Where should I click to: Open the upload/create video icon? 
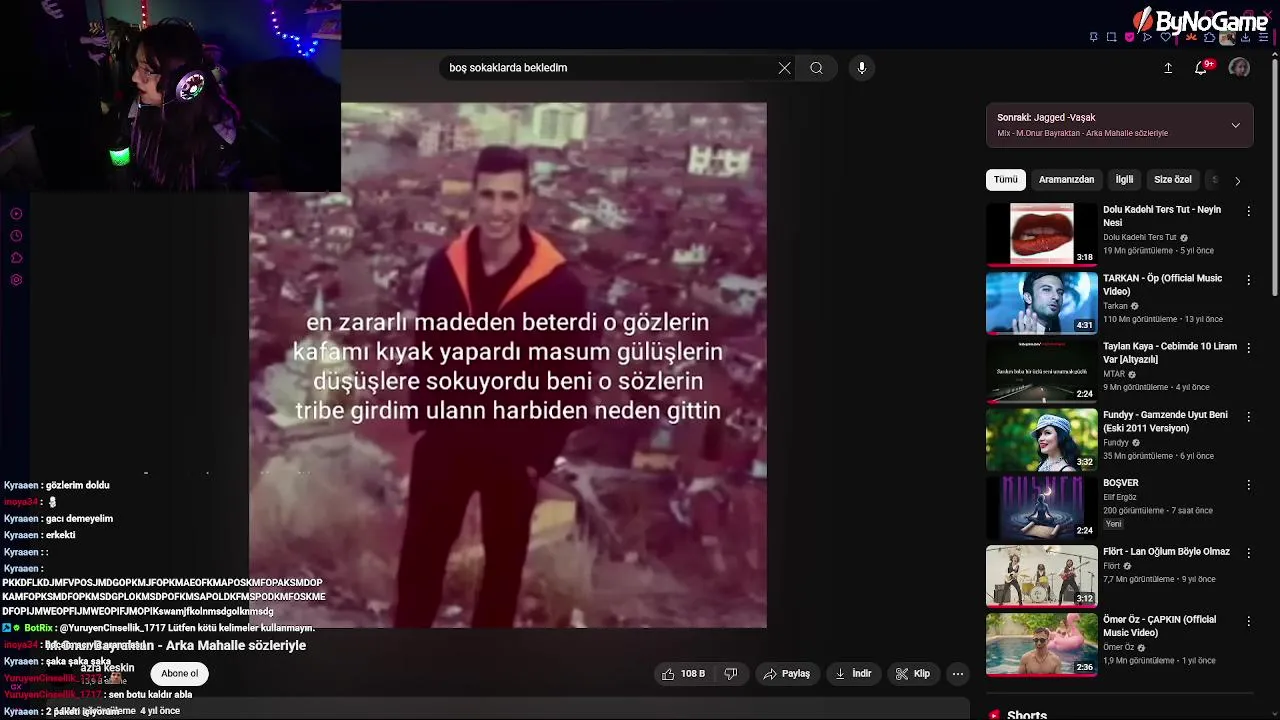[1168, 68]
